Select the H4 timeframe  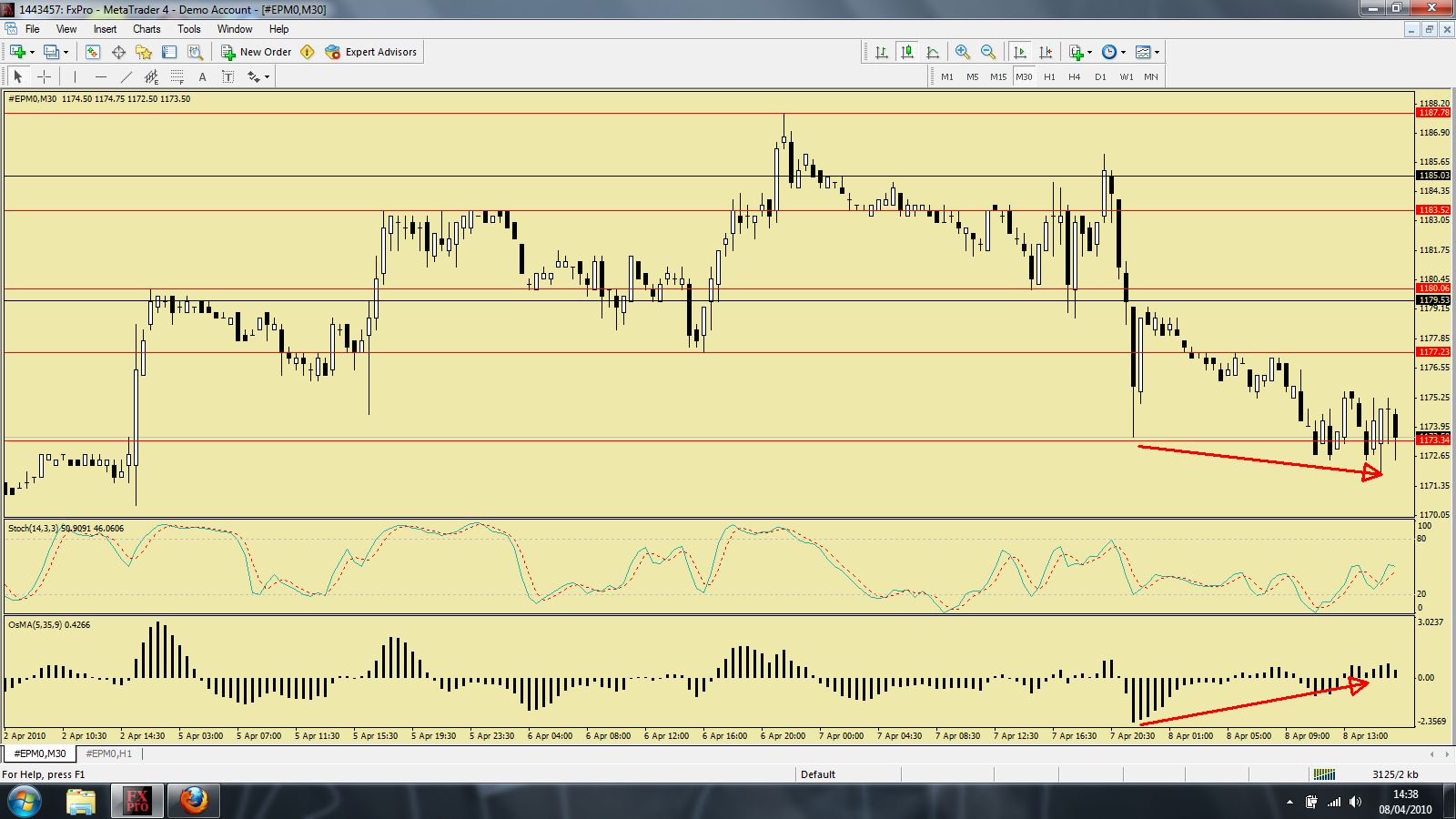click(1074, 77)
